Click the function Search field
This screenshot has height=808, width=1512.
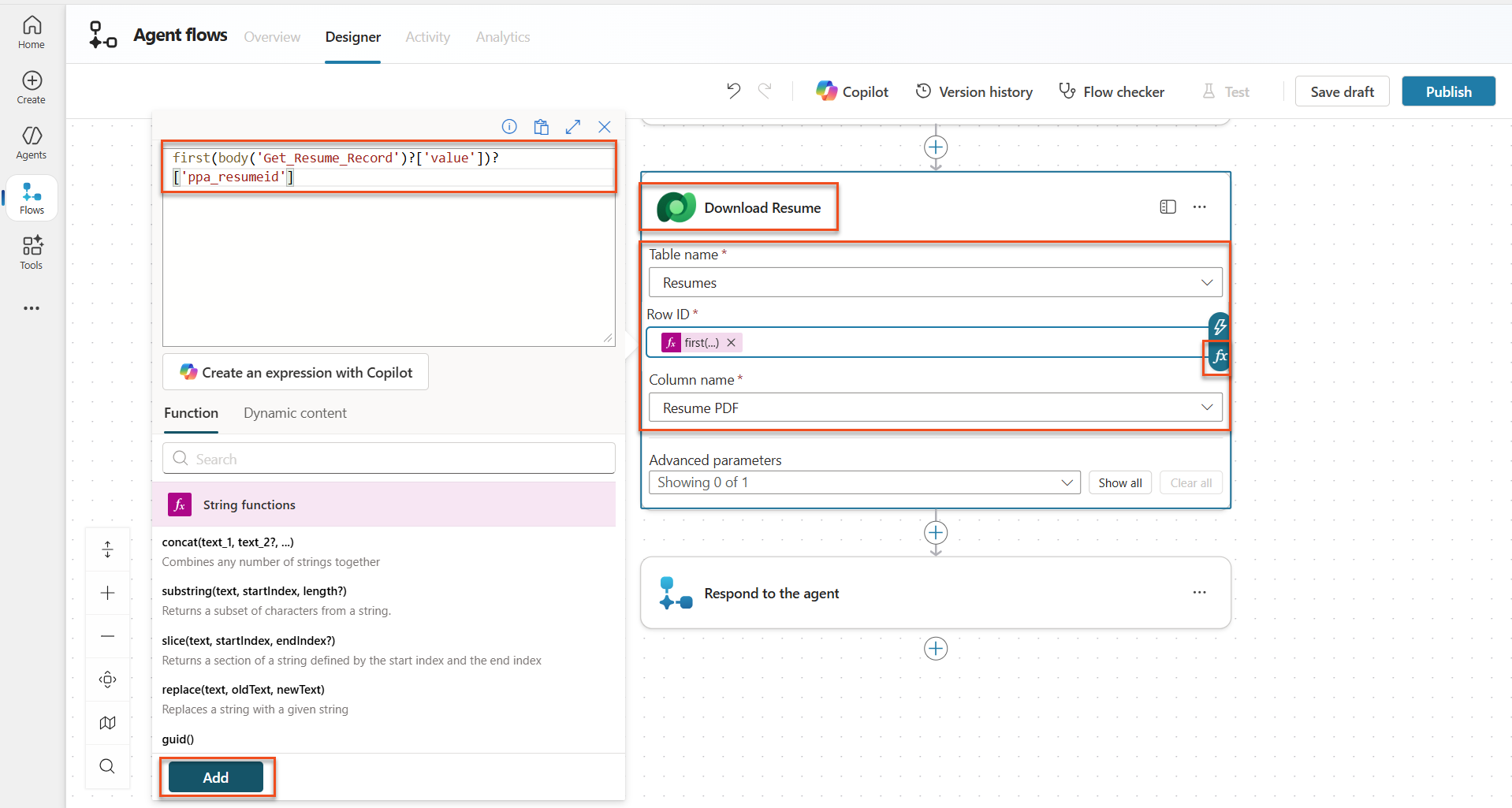389,459
